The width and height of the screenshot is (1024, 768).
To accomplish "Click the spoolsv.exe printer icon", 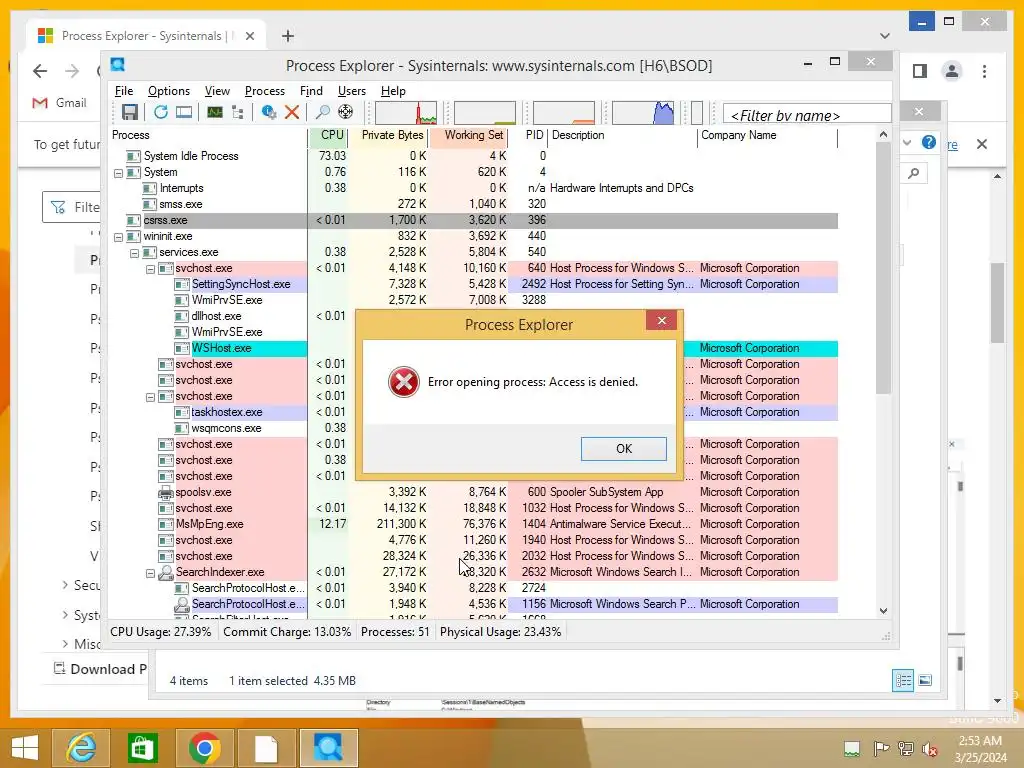I will [166, 492].
